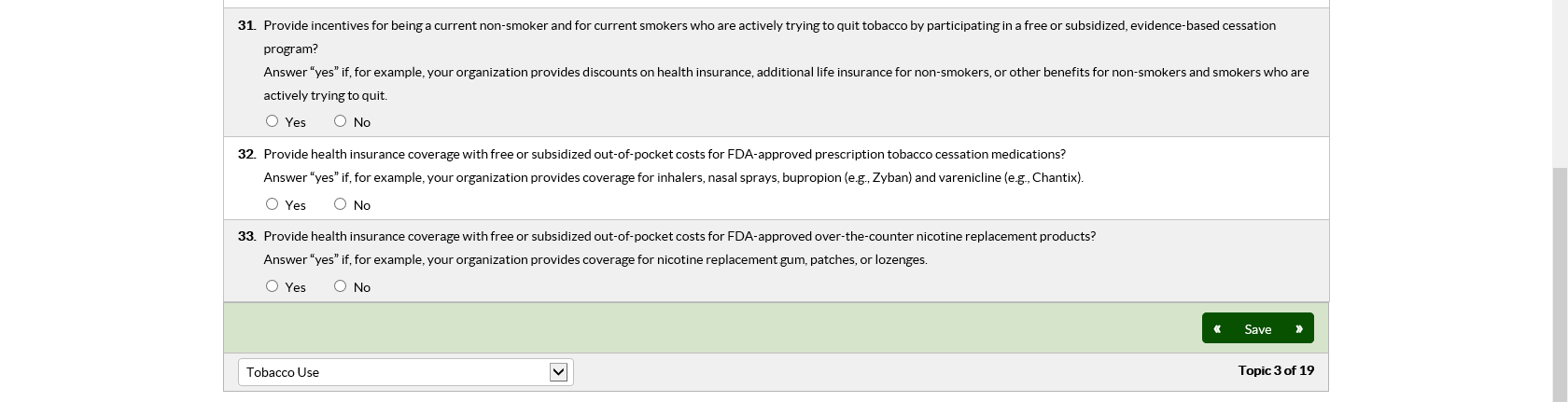Choose No for prescription cessation medications coverage
The height and width of the screenshot is (402, 1568).
(340, 204)
